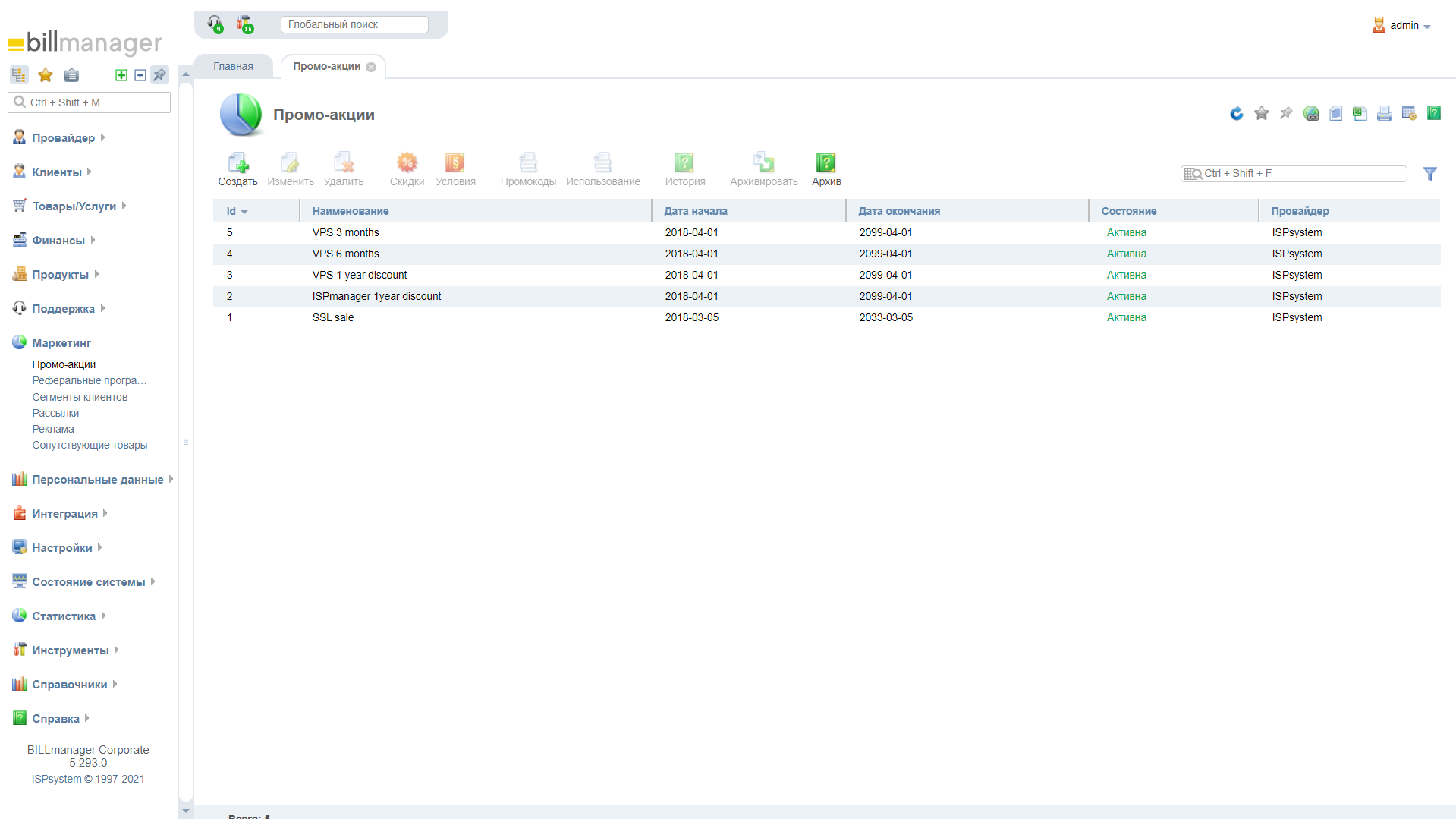This screenshot has width=1456, height=819.
Task: Click the Глобальный поиск search field
Action: coord(354,25)
